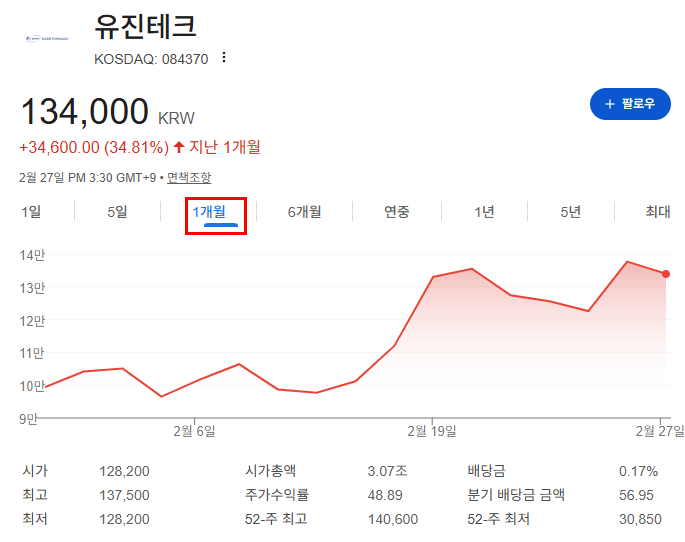
Task: Click the 134,000 price value
Action: [85, 112]
